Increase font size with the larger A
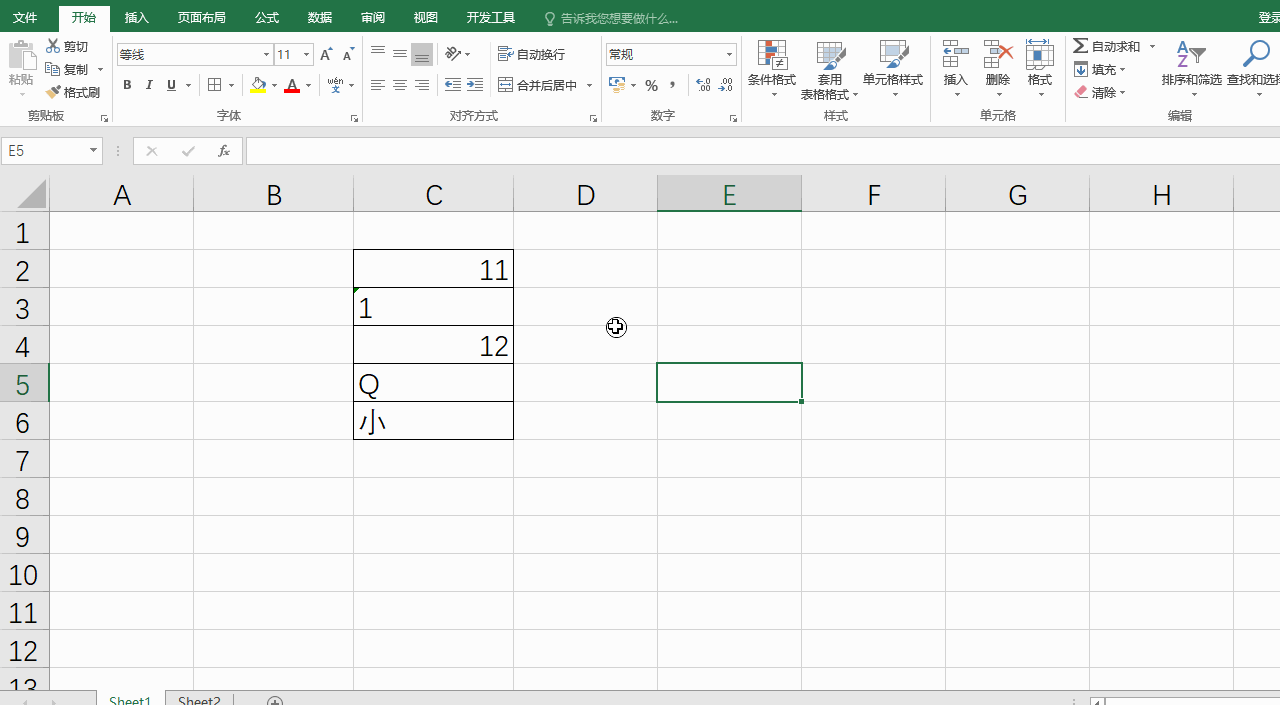 [326, 55]
